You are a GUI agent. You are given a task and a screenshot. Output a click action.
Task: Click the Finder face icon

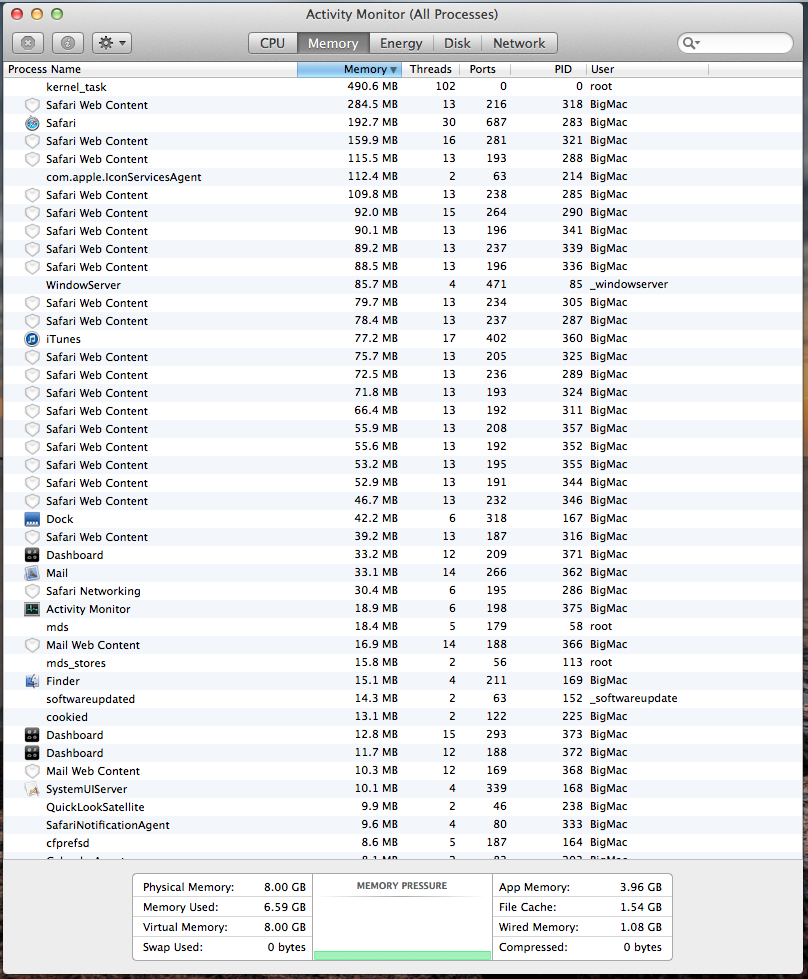tap(32, 681)
